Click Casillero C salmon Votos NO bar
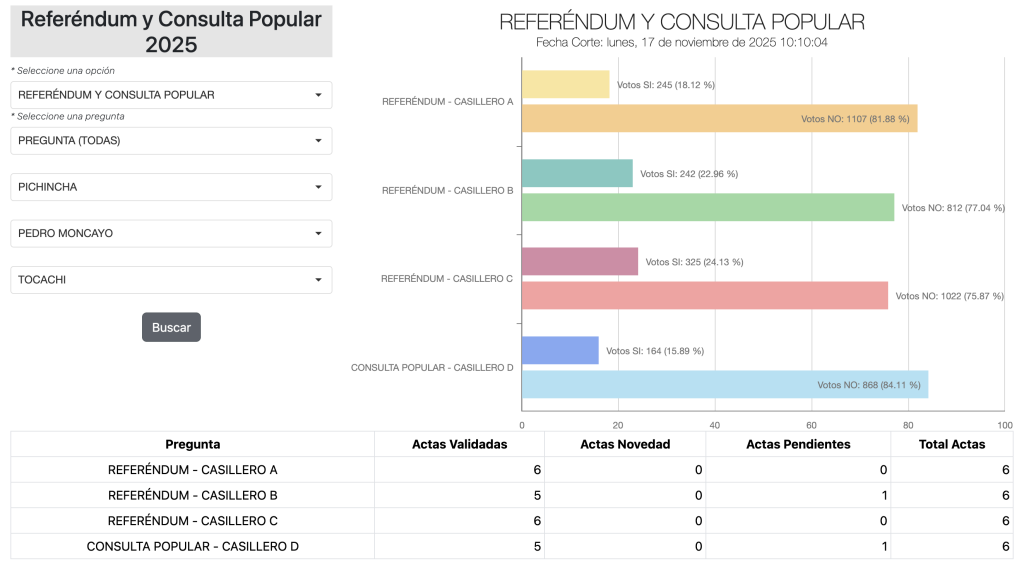1024x570 pixels. [705, 295]
